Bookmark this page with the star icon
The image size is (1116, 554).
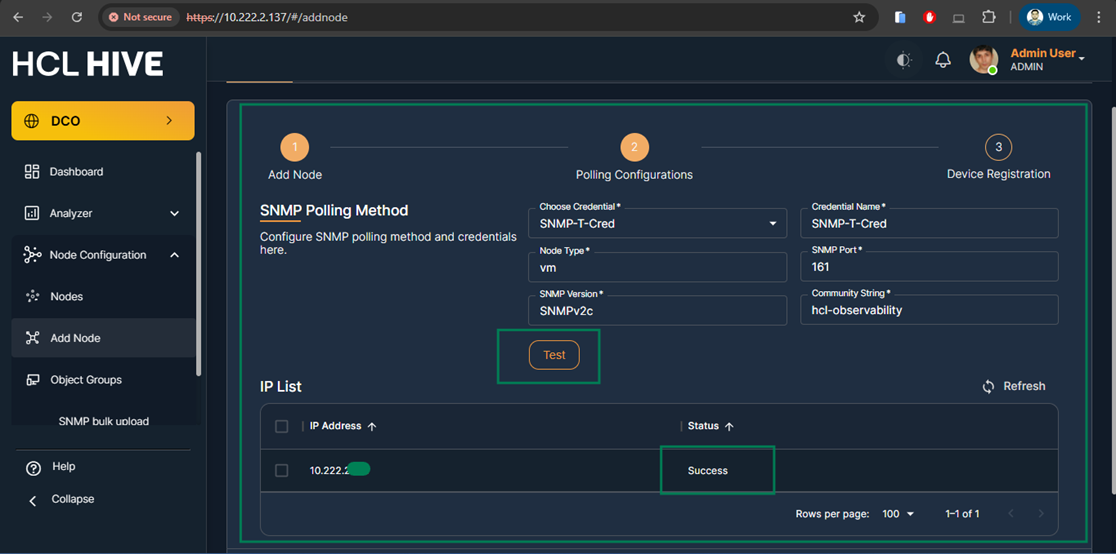coord(859,17)
